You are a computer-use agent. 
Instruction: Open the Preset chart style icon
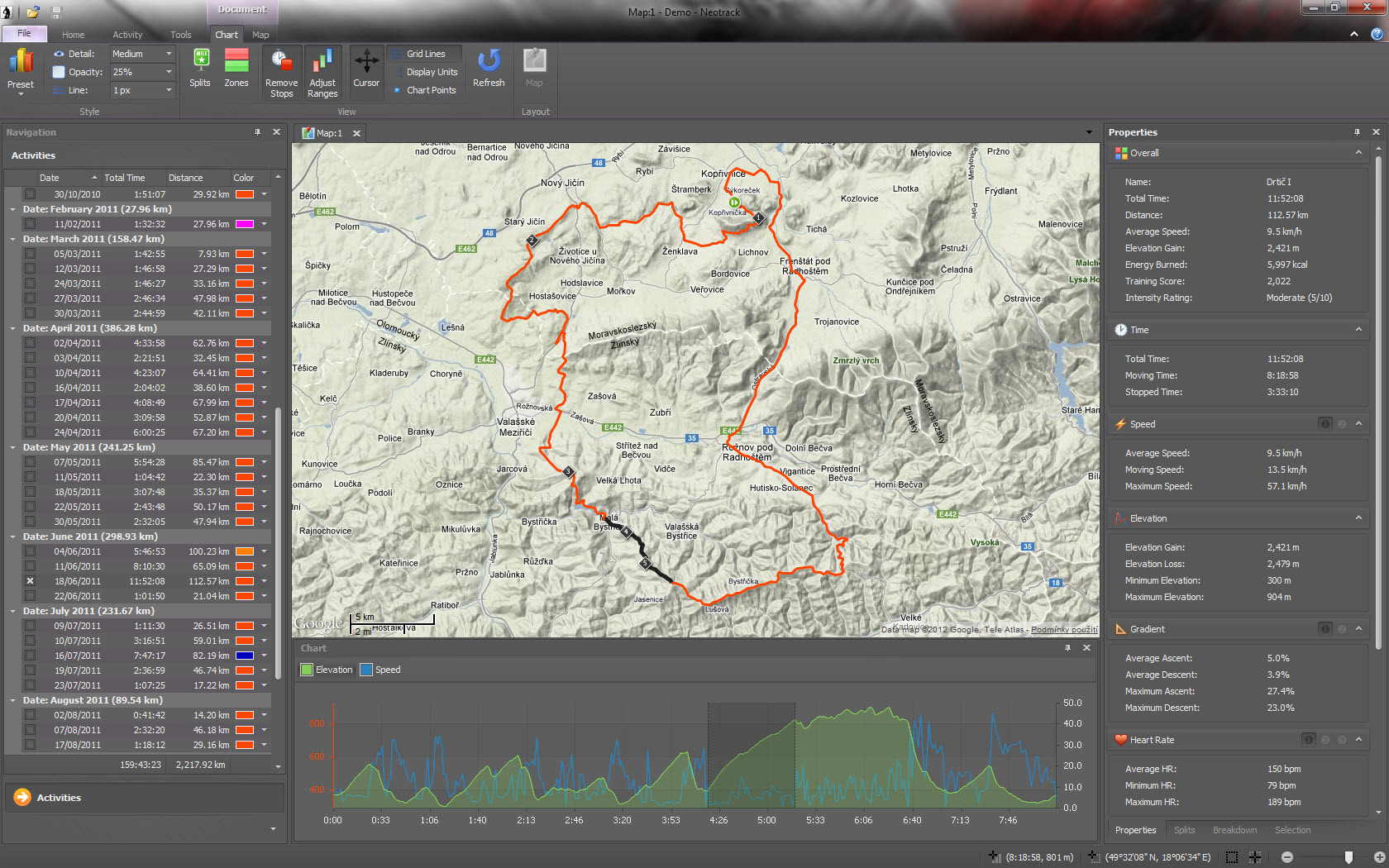coord(21,61)
